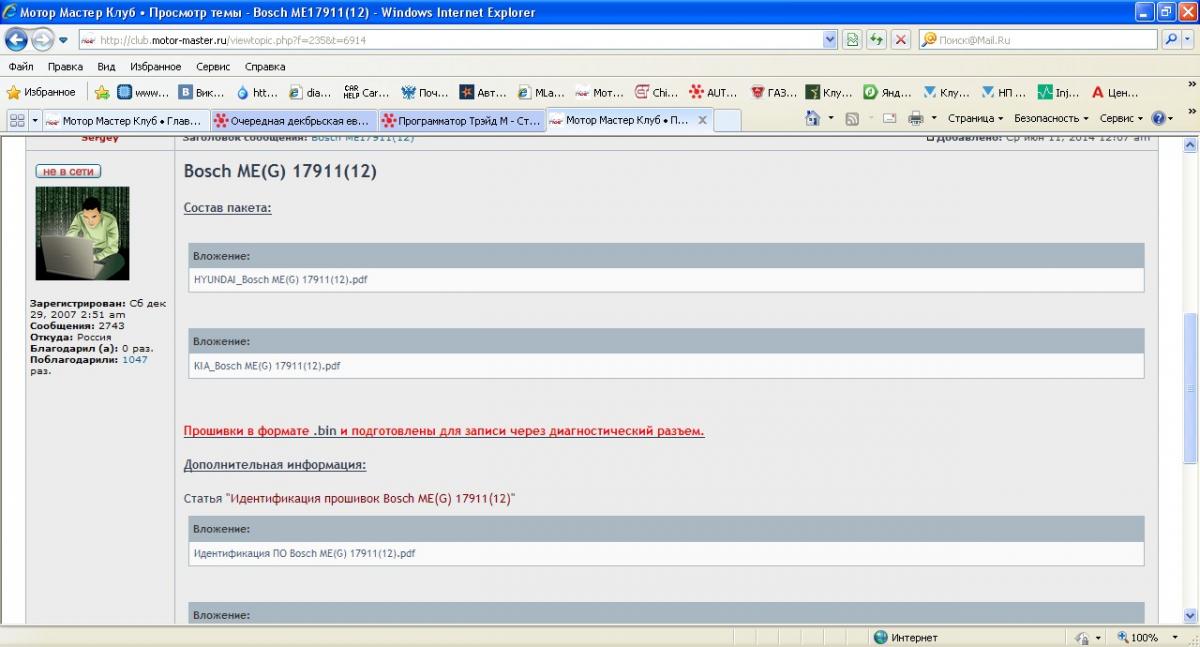This screenshot has height=647, width=1200.
Task: Open the Сервис menu in menu bar
Action: (x=213, y=67)
